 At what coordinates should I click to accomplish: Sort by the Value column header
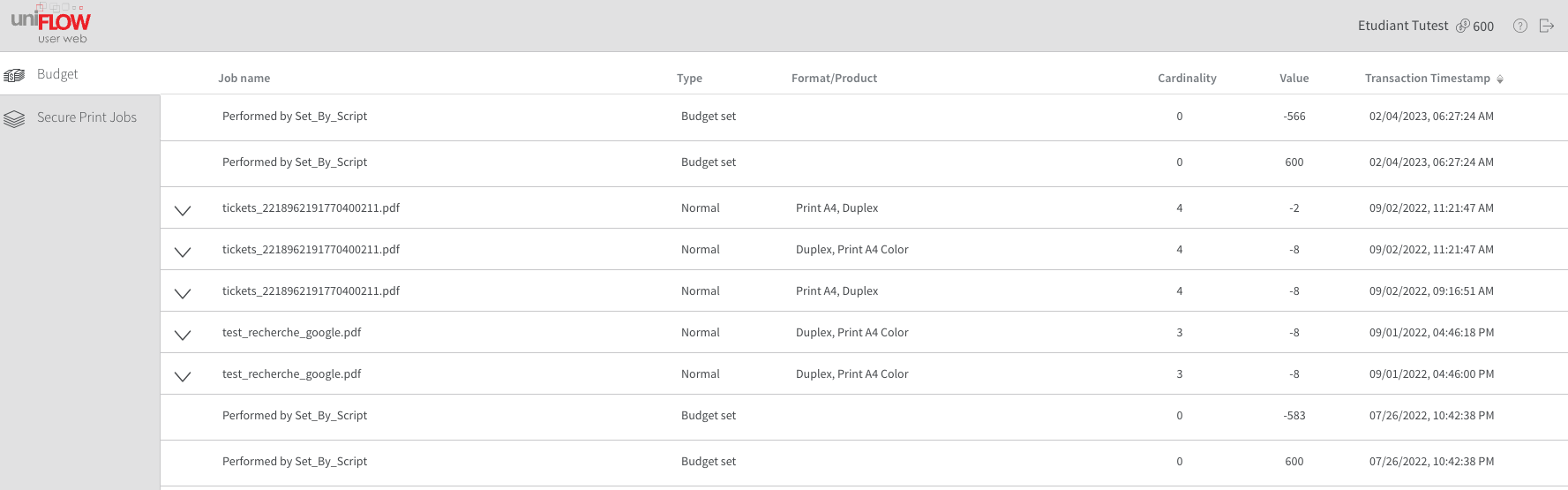(1294, 79)
